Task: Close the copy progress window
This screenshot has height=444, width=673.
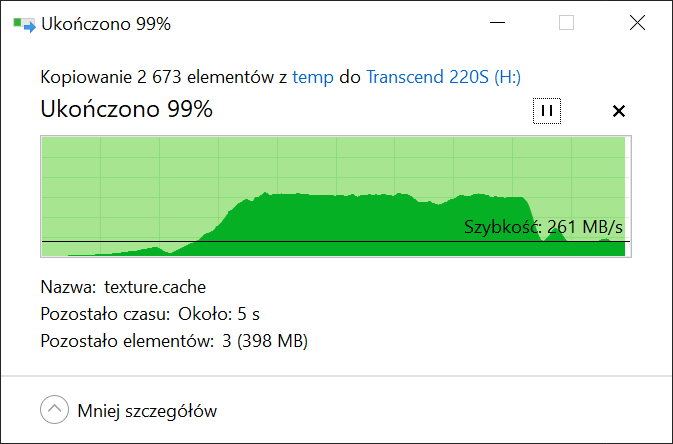Action: tap(637, 23)
